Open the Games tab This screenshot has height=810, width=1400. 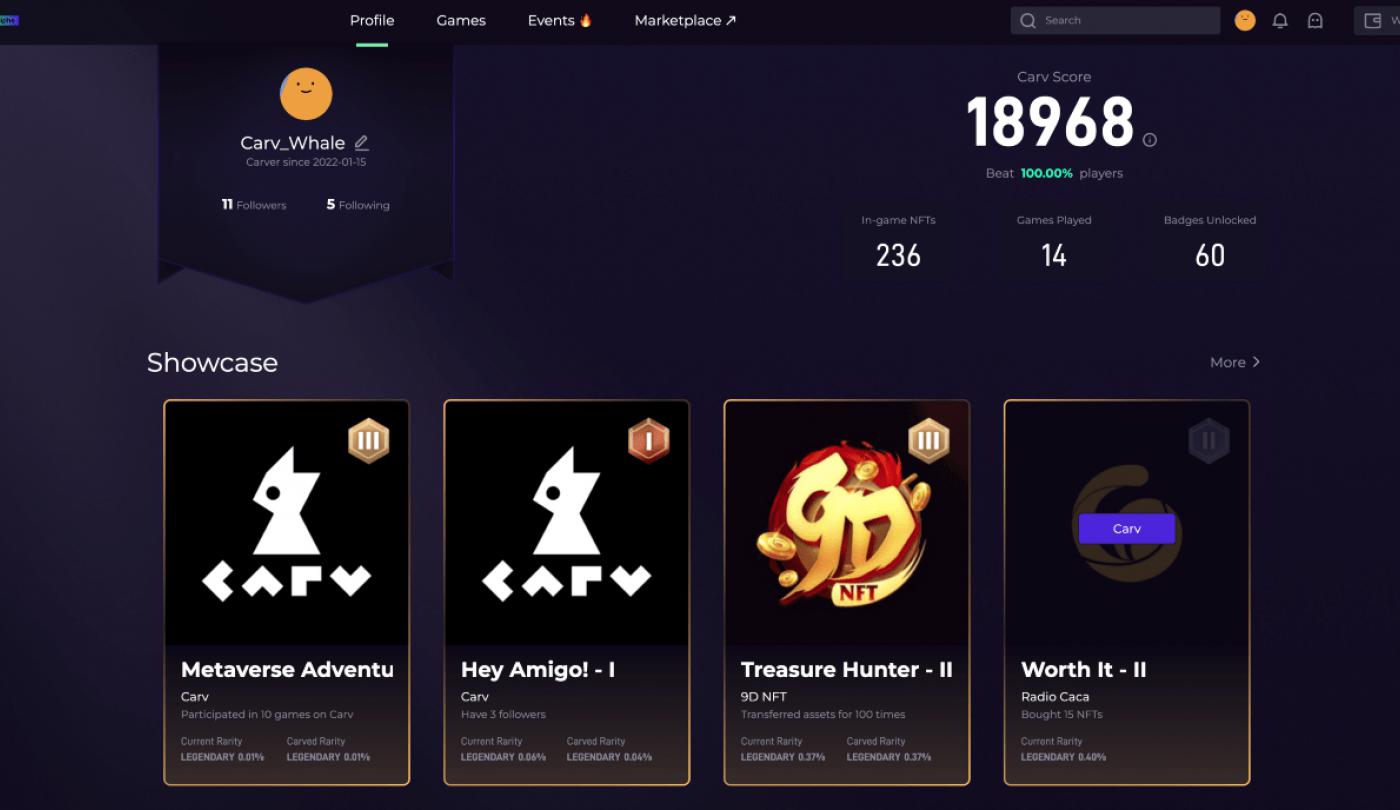[461, 20]
